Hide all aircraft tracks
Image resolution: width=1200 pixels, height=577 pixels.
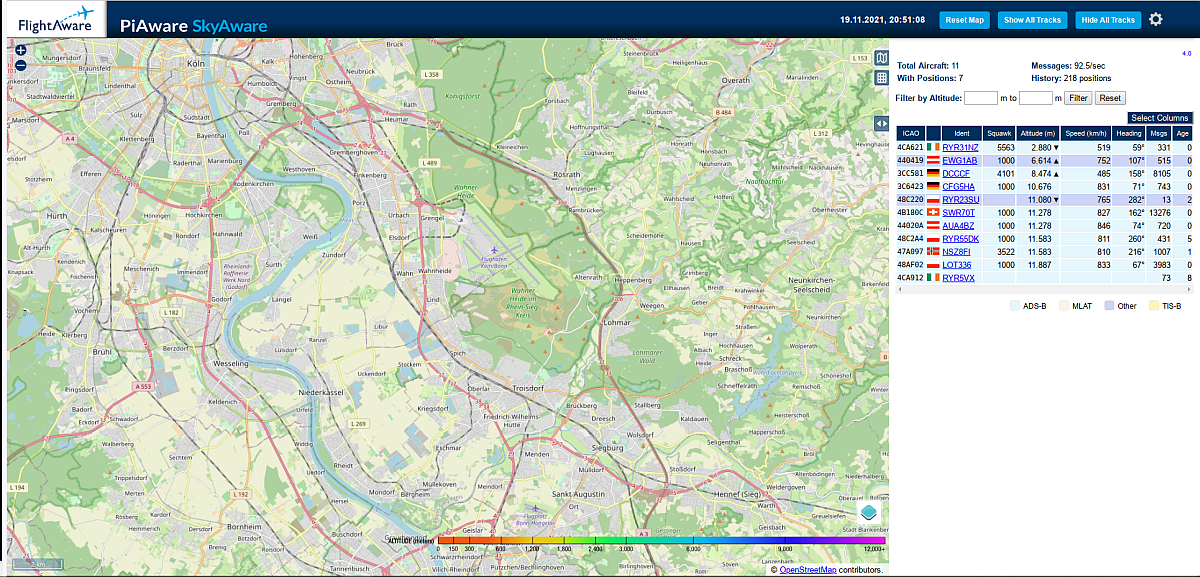[1108, 20]
